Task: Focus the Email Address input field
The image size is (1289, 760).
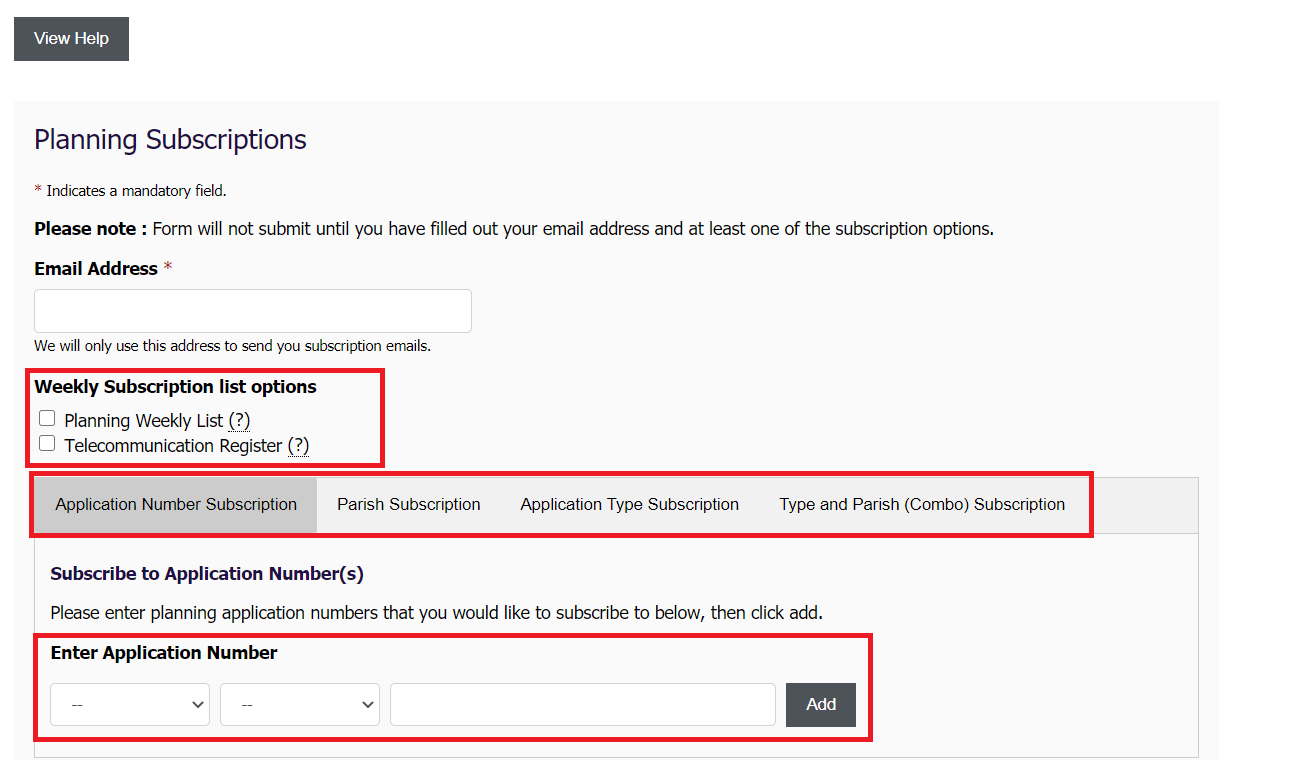Action: 253,311
